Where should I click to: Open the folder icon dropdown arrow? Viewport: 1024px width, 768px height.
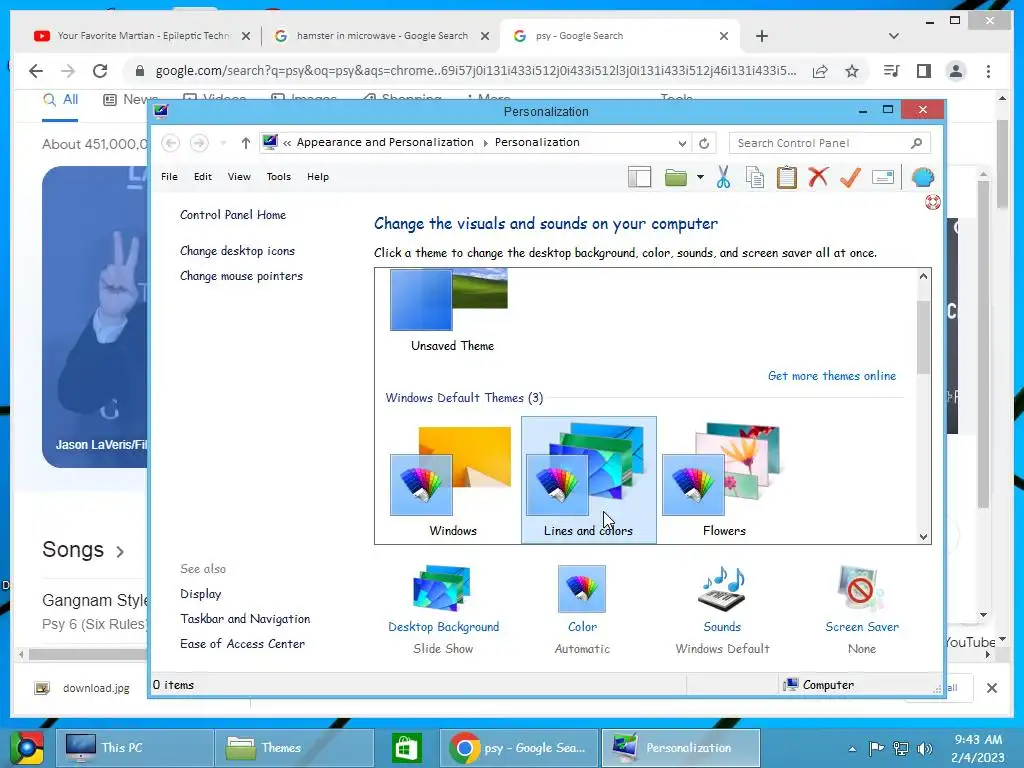tap(700, 177)
